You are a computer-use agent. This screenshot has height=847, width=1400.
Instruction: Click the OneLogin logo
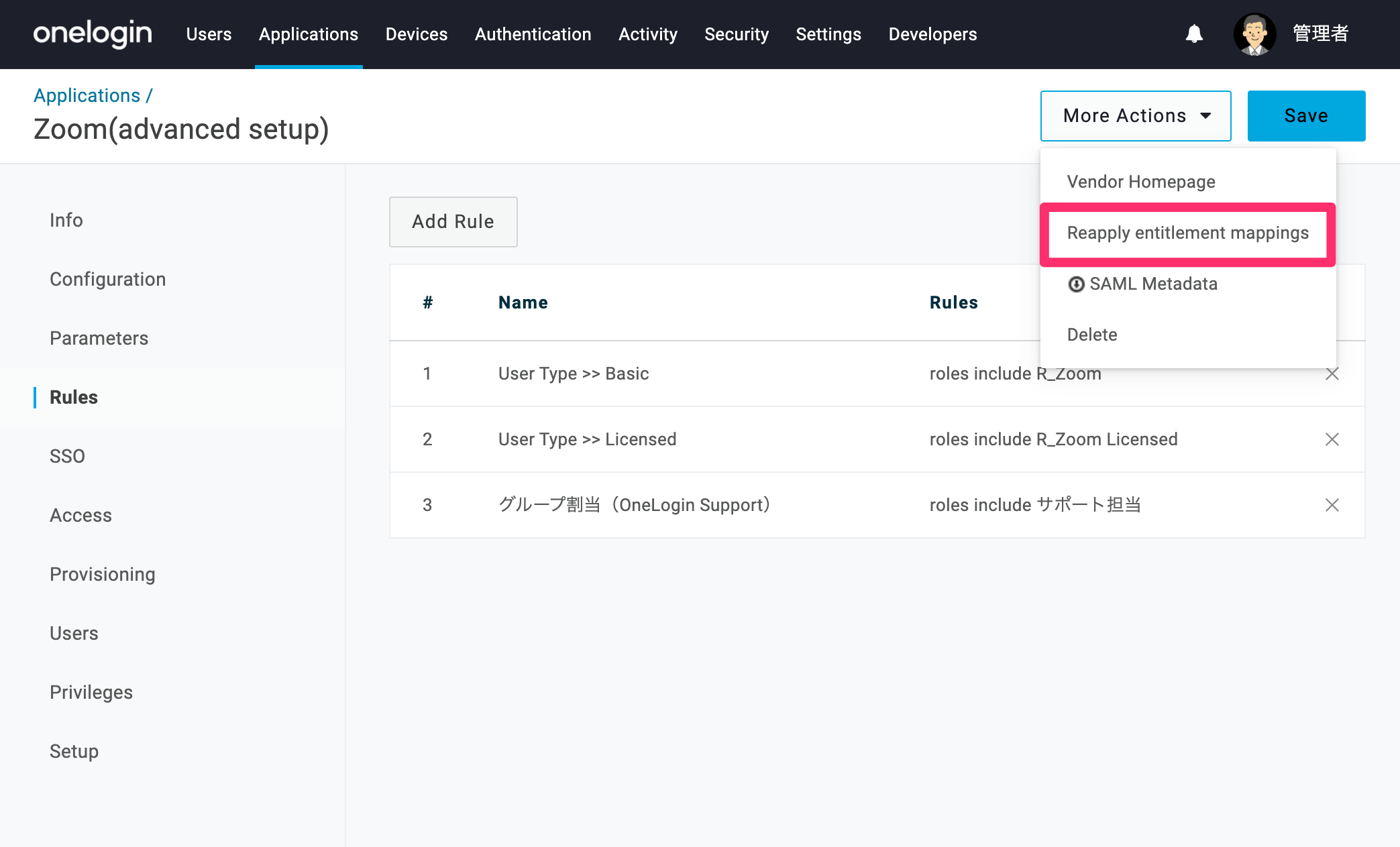[93, 34]
